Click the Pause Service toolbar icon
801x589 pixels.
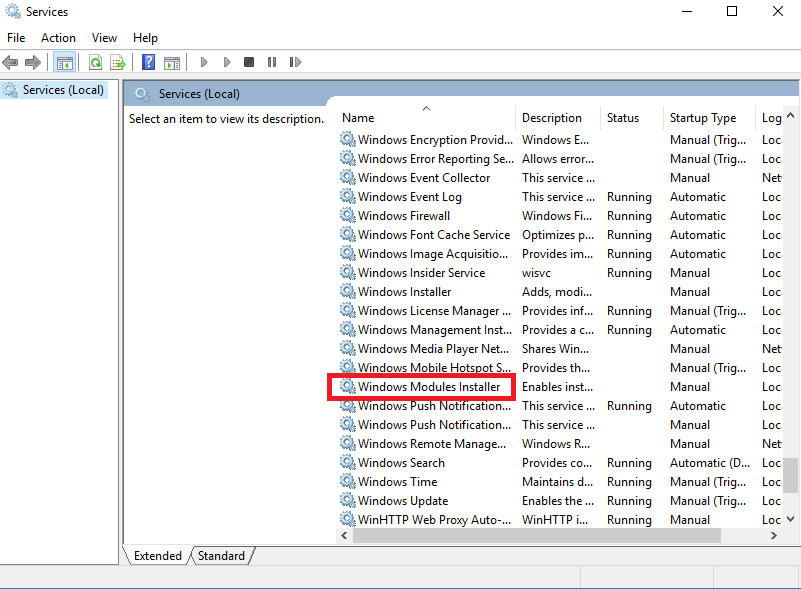[272, 63]
